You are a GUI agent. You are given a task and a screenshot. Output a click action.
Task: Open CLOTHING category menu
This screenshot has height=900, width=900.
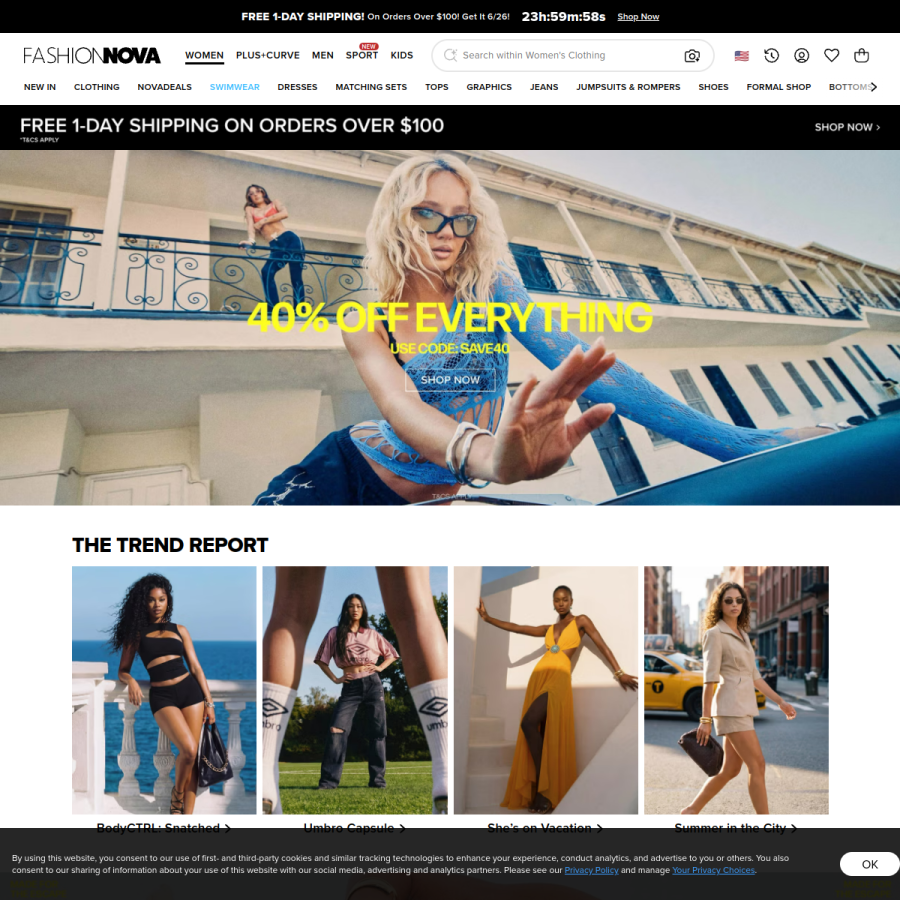[96, 87]
